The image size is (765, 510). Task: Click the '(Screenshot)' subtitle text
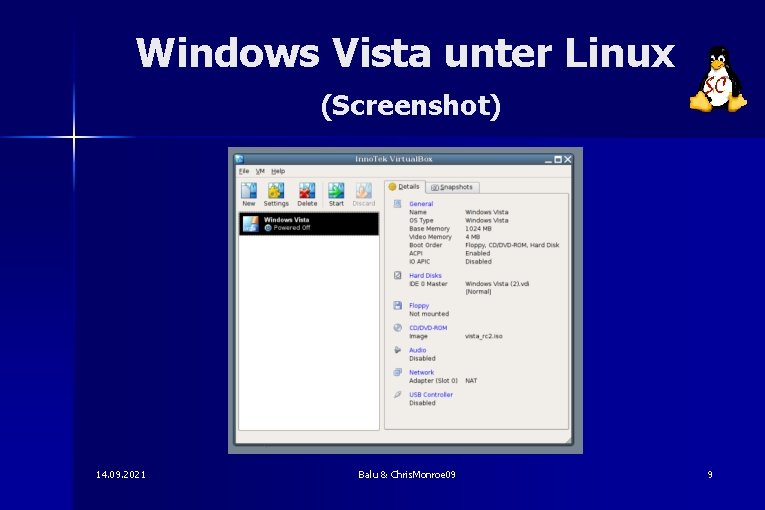coord(411,106)
